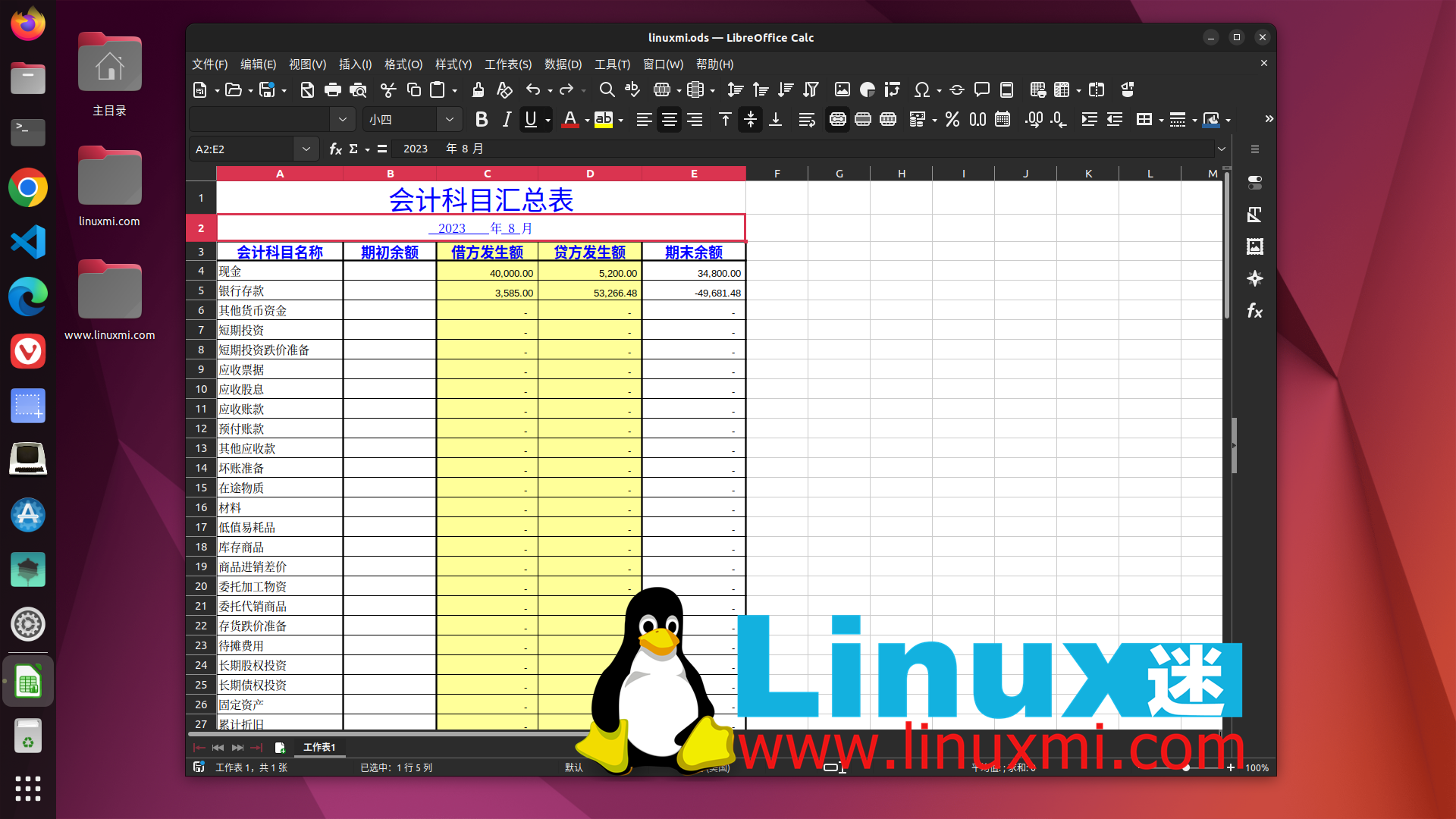Toggle Center horizontally alignment
The image size is (1456, 819).
[x=669, y=120]
